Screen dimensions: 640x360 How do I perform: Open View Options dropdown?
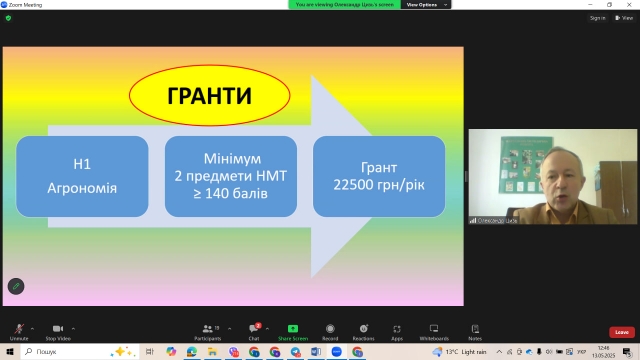tap(426, 4)
